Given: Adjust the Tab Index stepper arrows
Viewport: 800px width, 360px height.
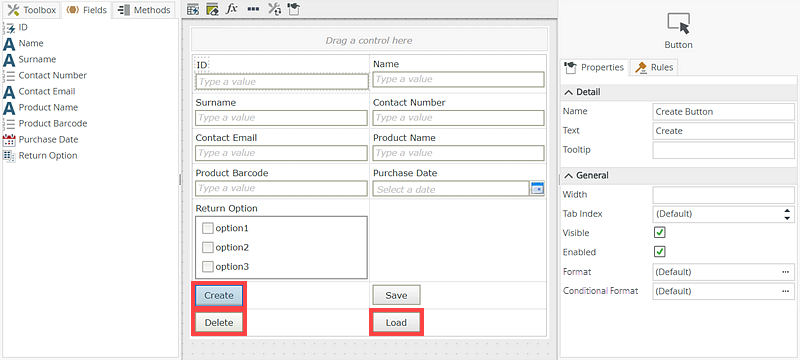Looking at the screenshot, I should 787,214.
